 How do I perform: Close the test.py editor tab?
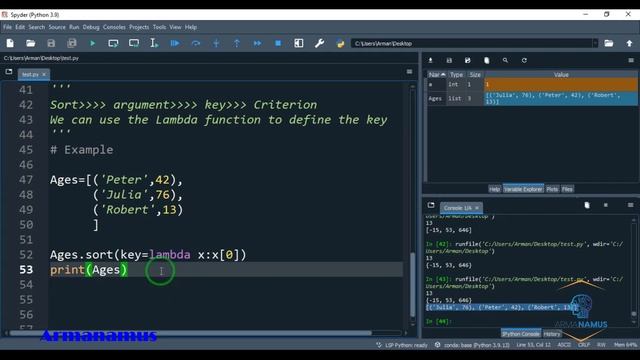point(44,74)
